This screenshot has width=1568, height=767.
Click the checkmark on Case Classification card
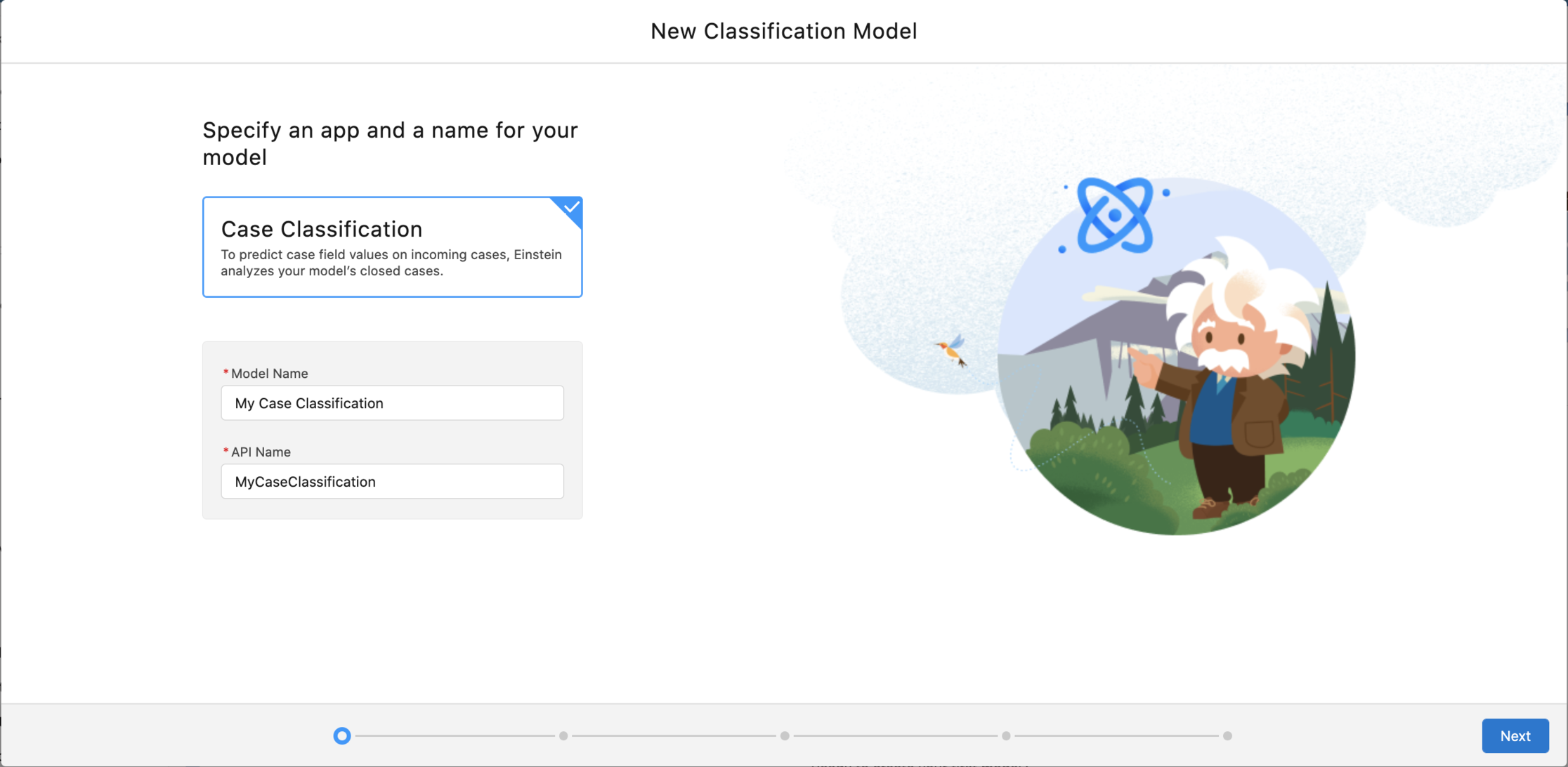[572, 207]
